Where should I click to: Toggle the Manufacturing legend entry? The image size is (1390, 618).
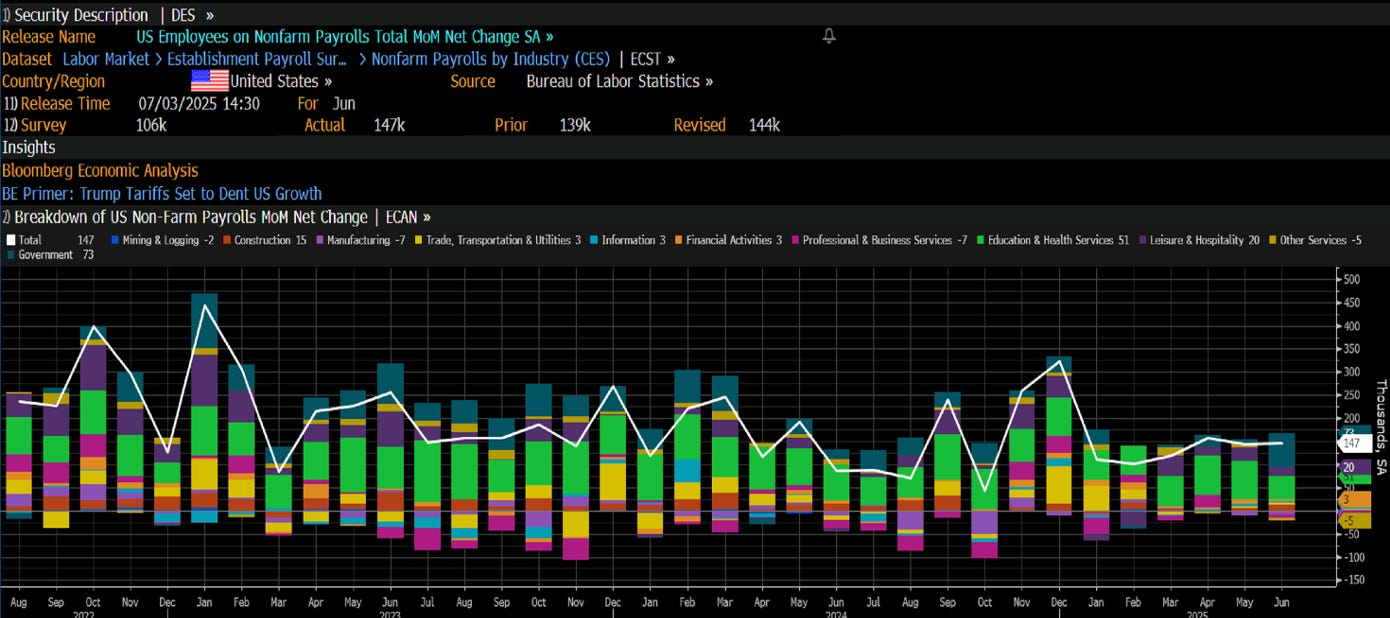tap(361, 240)
